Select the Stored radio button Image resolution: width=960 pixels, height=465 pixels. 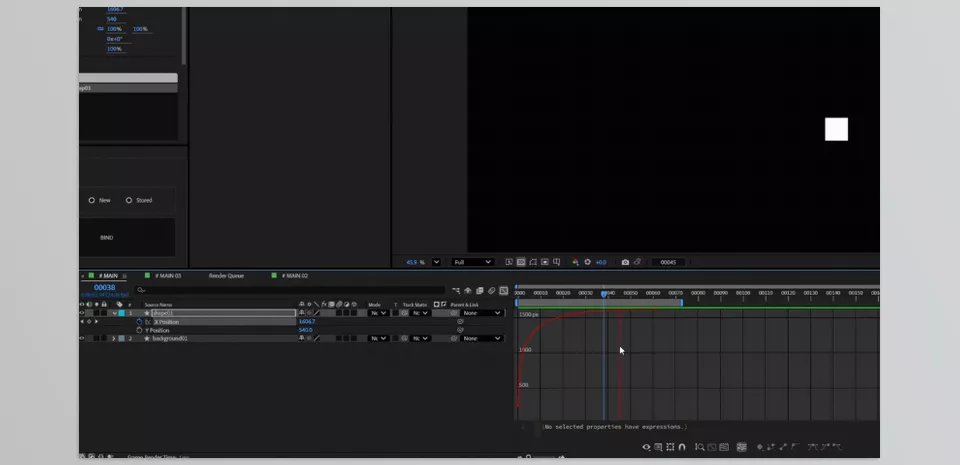click(129, 200)
